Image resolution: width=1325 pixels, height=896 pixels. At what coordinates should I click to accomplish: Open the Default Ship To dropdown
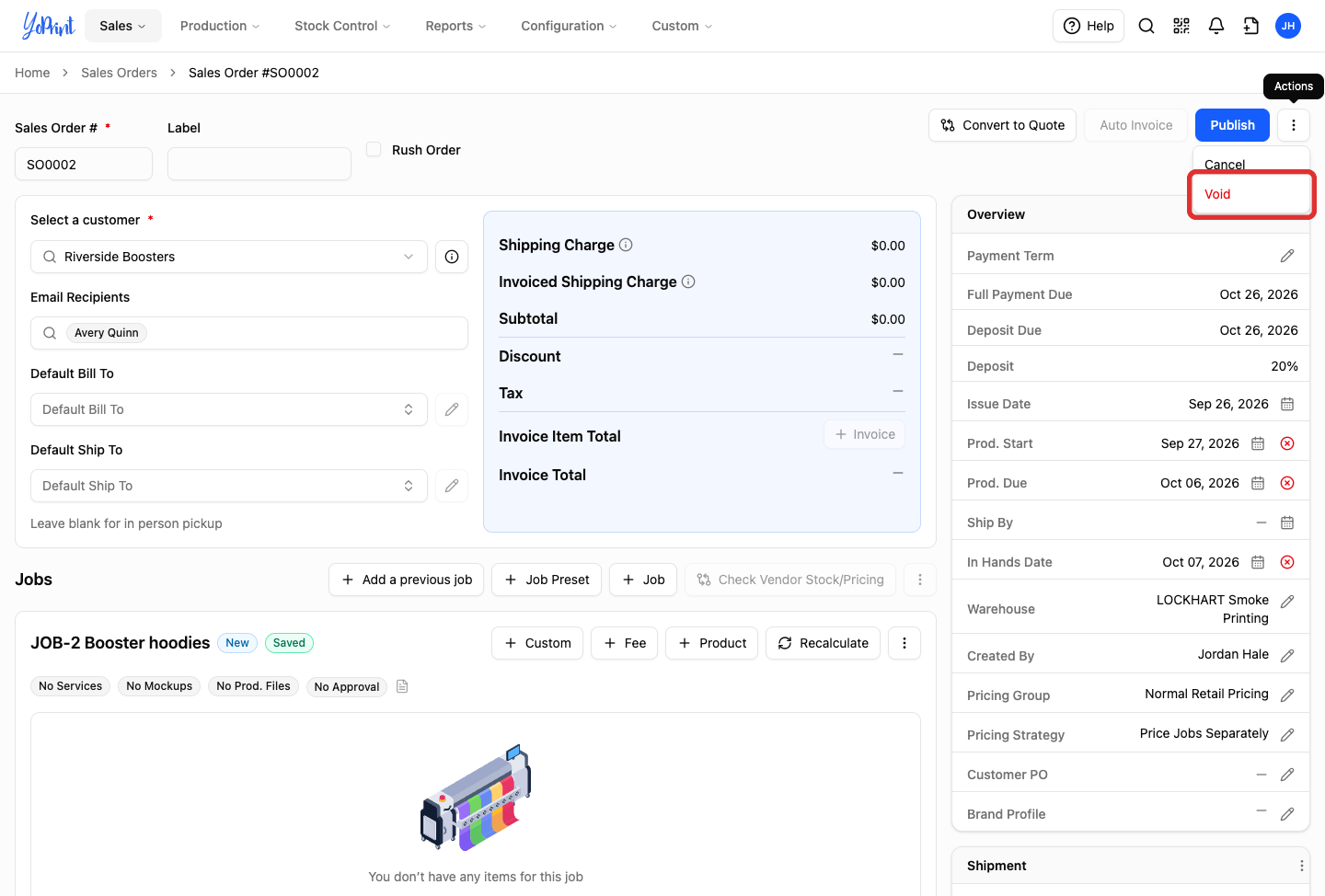pos(229,486)
